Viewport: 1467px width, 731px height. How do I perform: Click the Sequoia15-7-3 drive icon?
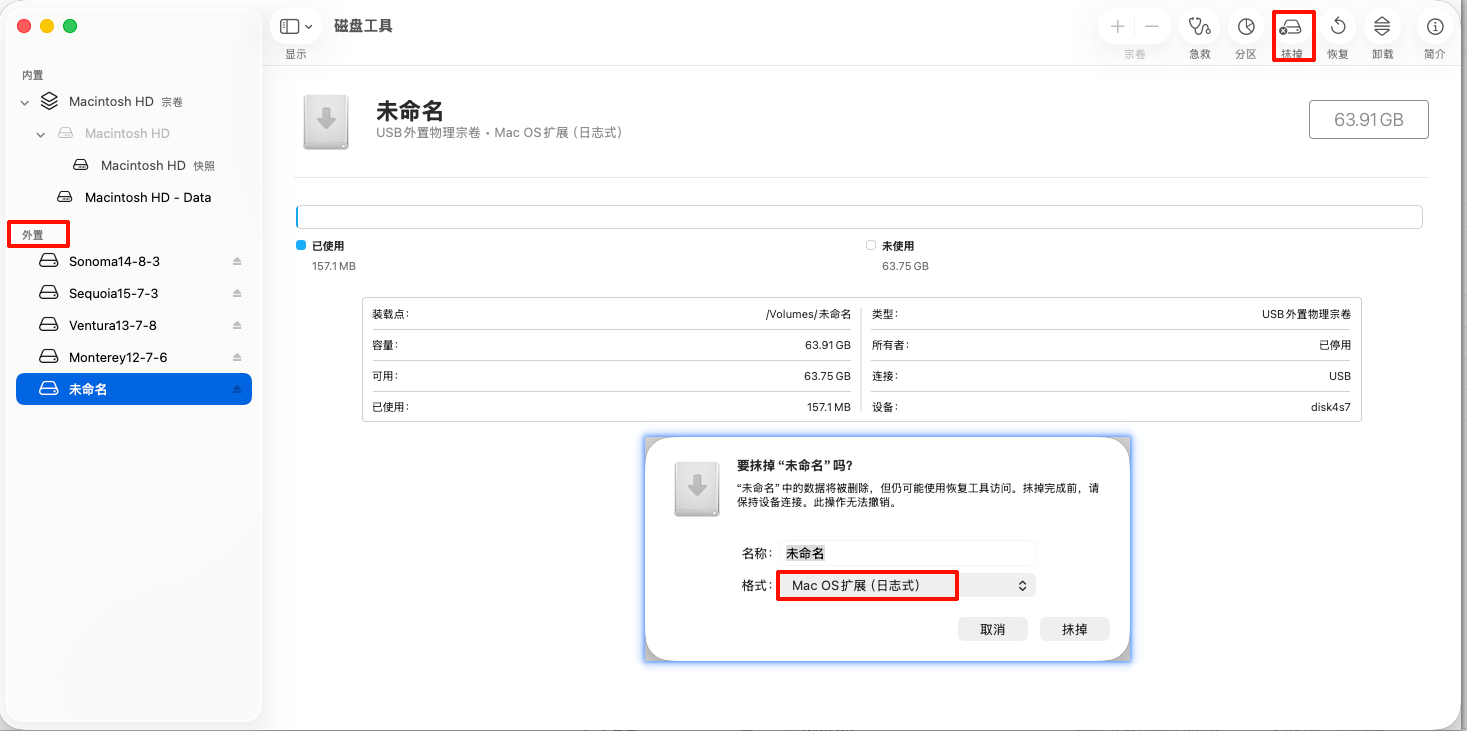tap(49, 294)
